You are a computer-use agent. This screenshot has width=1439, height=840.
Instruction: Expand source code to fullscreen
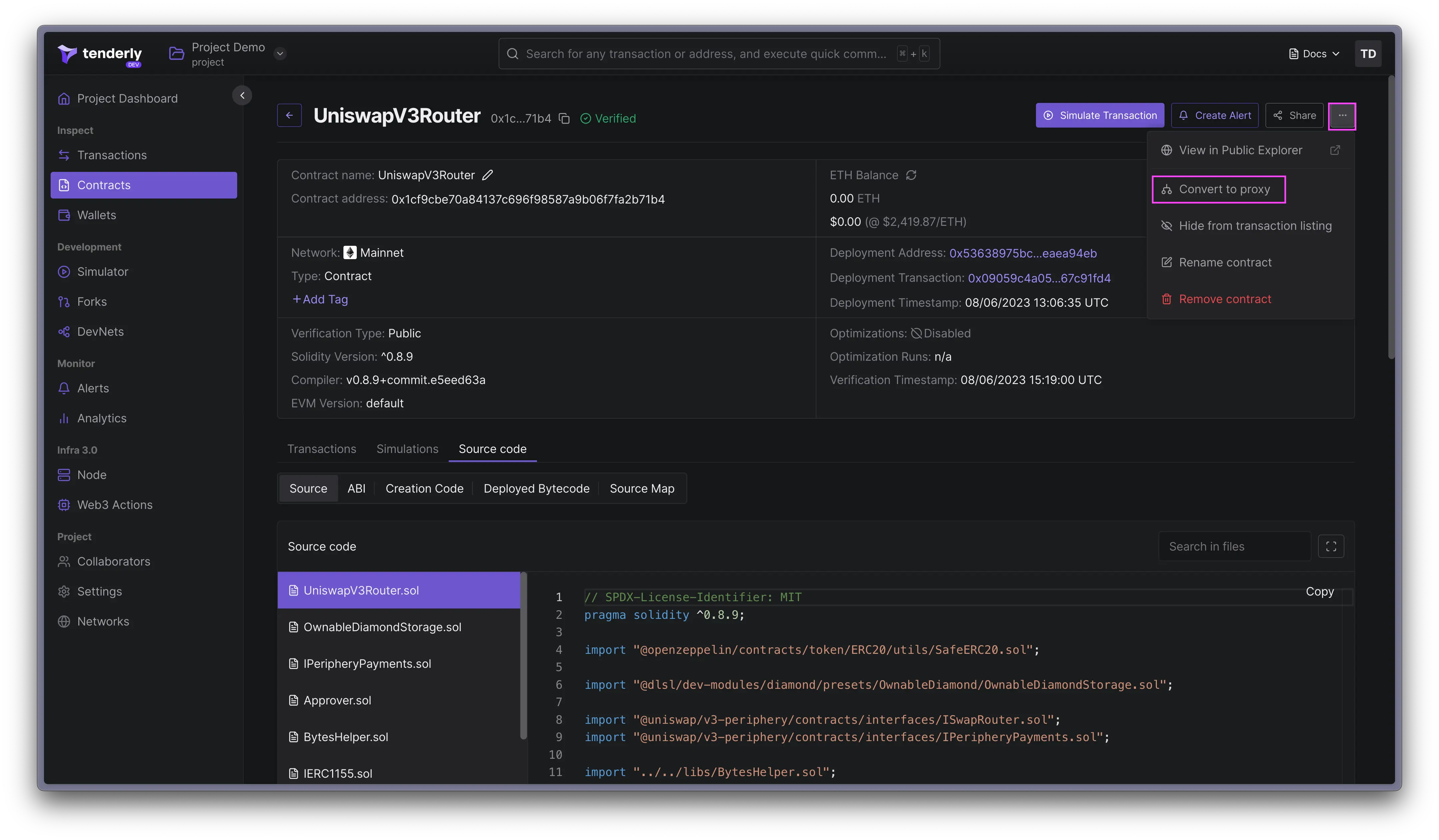click(1330, 547)
